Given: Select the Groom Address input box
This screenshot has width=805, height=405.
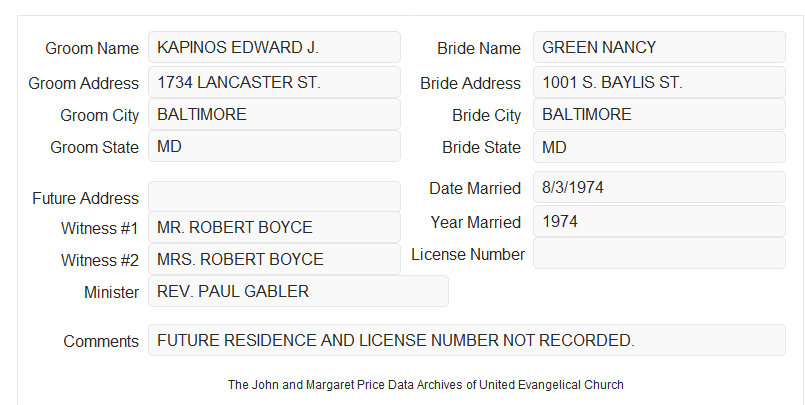Looking at the screenshot, I should [274, 82].
